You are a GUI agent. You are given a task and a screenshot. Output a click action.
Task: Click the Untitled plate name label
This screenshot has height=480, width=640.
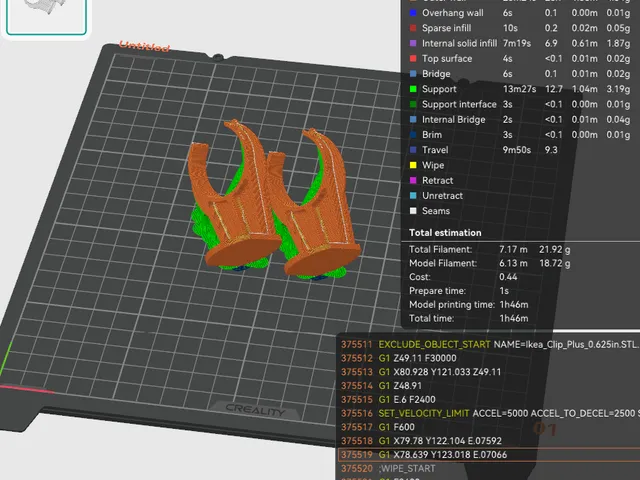144,46
